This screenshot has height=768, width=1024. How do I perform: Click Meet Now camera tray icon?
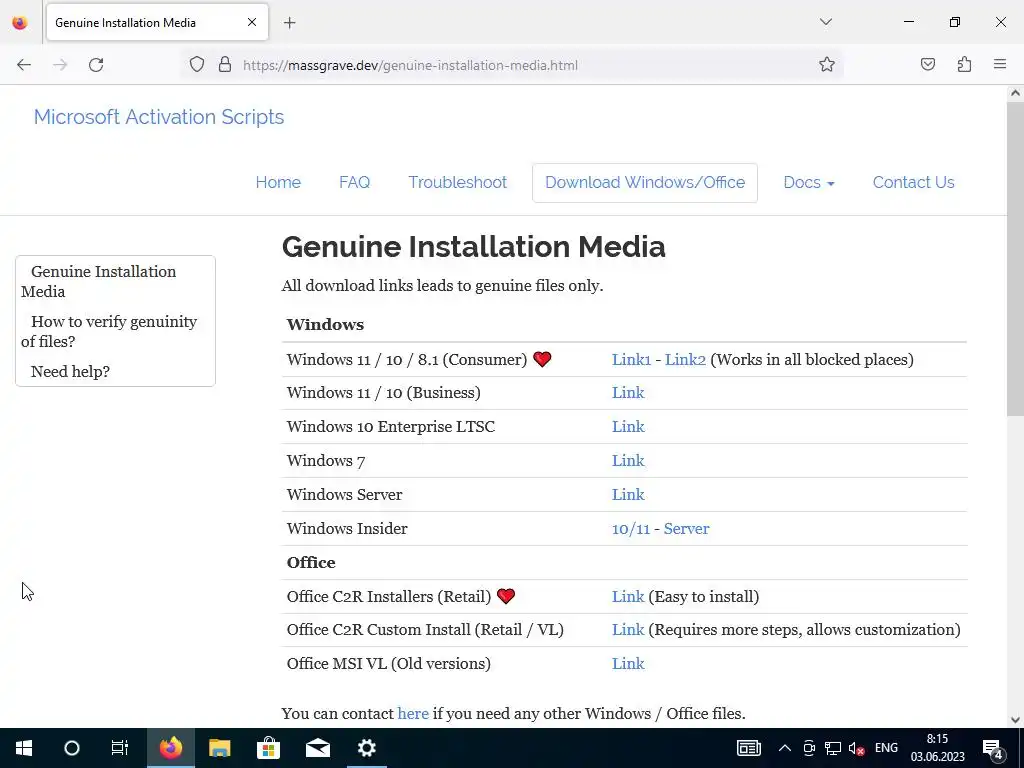coord(809,748)
